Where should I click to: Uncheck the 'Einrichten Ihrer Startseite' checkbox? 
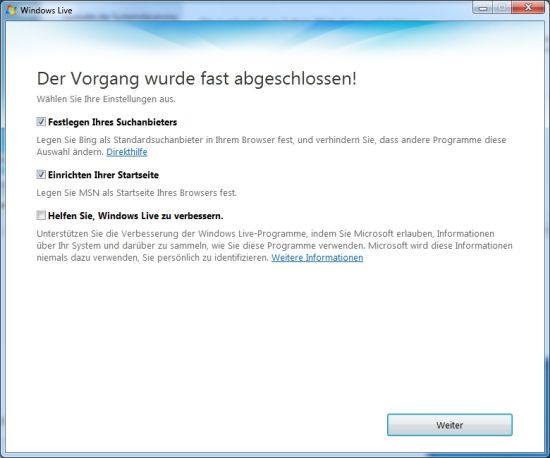pyautogui.click(x=41, y=174)
